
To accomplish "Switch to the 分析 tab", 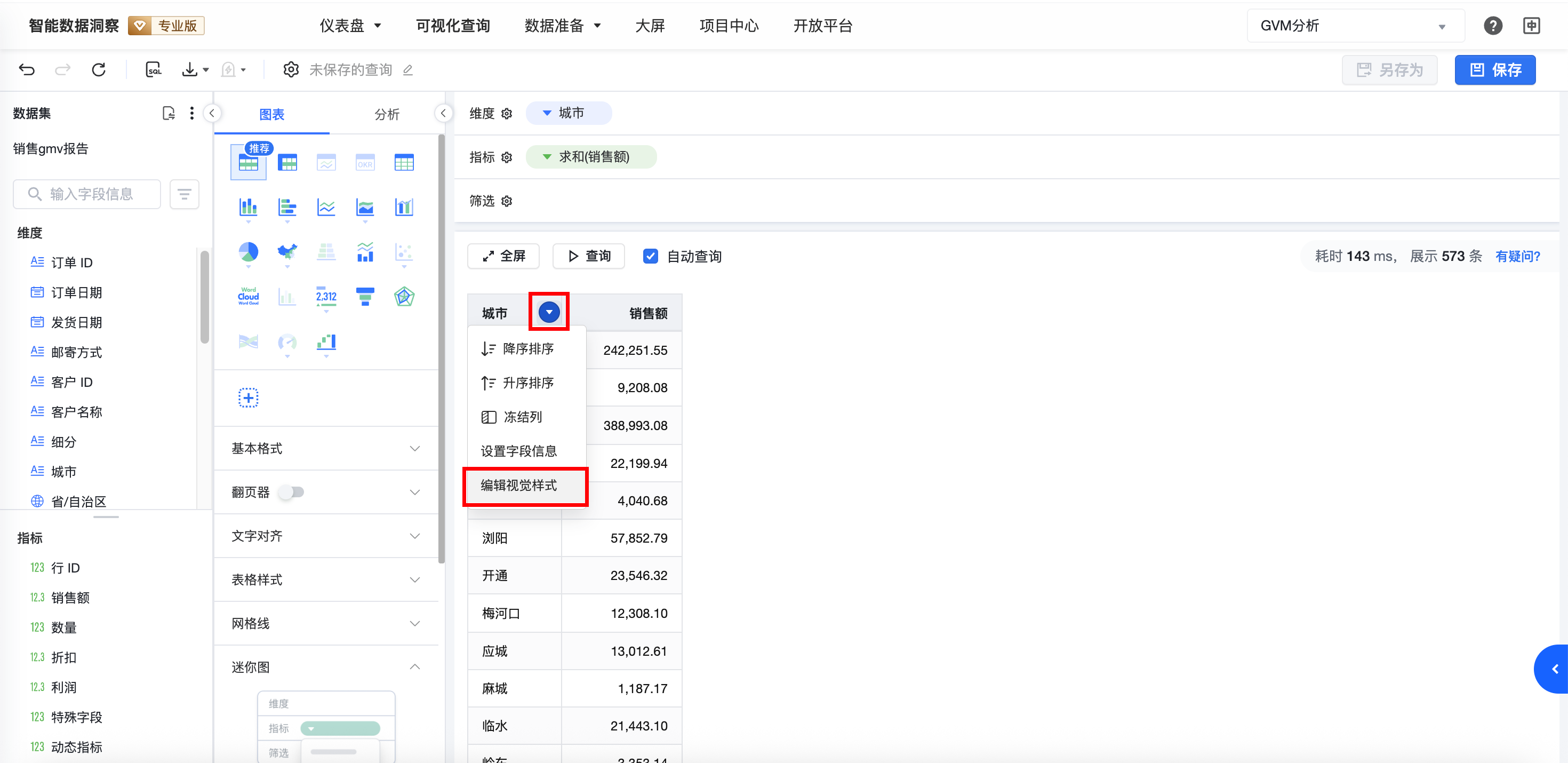I will pyautogui.click(x=387, y=114).
